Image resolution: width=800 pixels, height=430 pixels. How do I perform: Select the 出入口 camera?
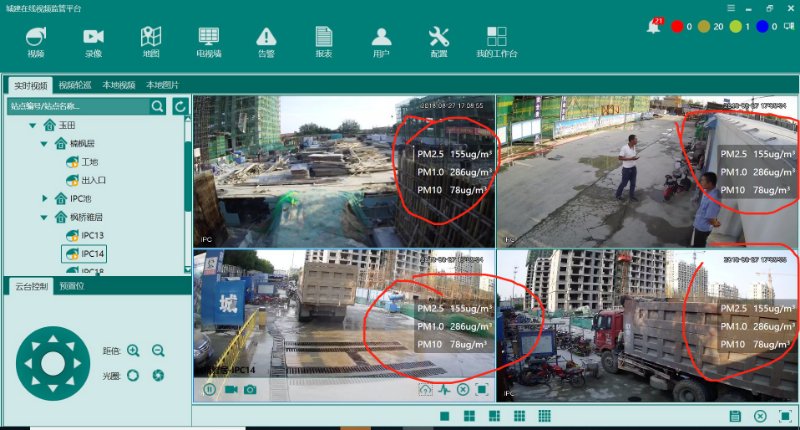(x=86, y=180)
